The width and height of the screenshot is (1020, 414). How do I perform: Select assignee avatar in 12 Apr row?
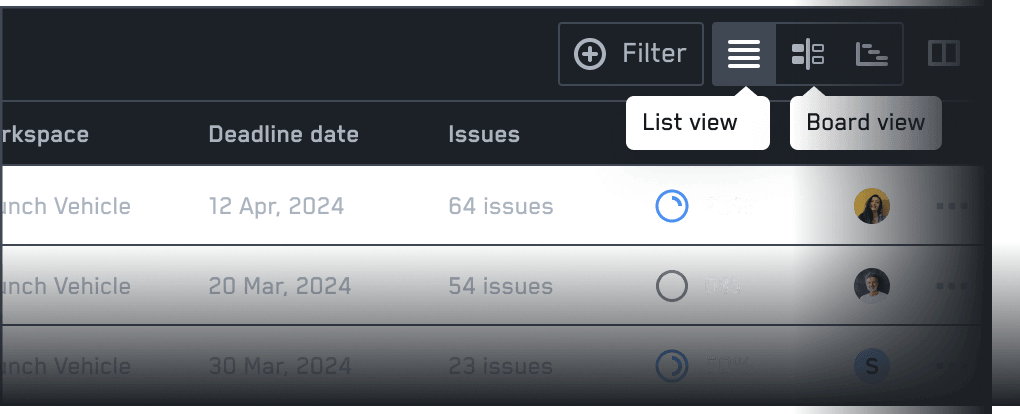[872, 206]
